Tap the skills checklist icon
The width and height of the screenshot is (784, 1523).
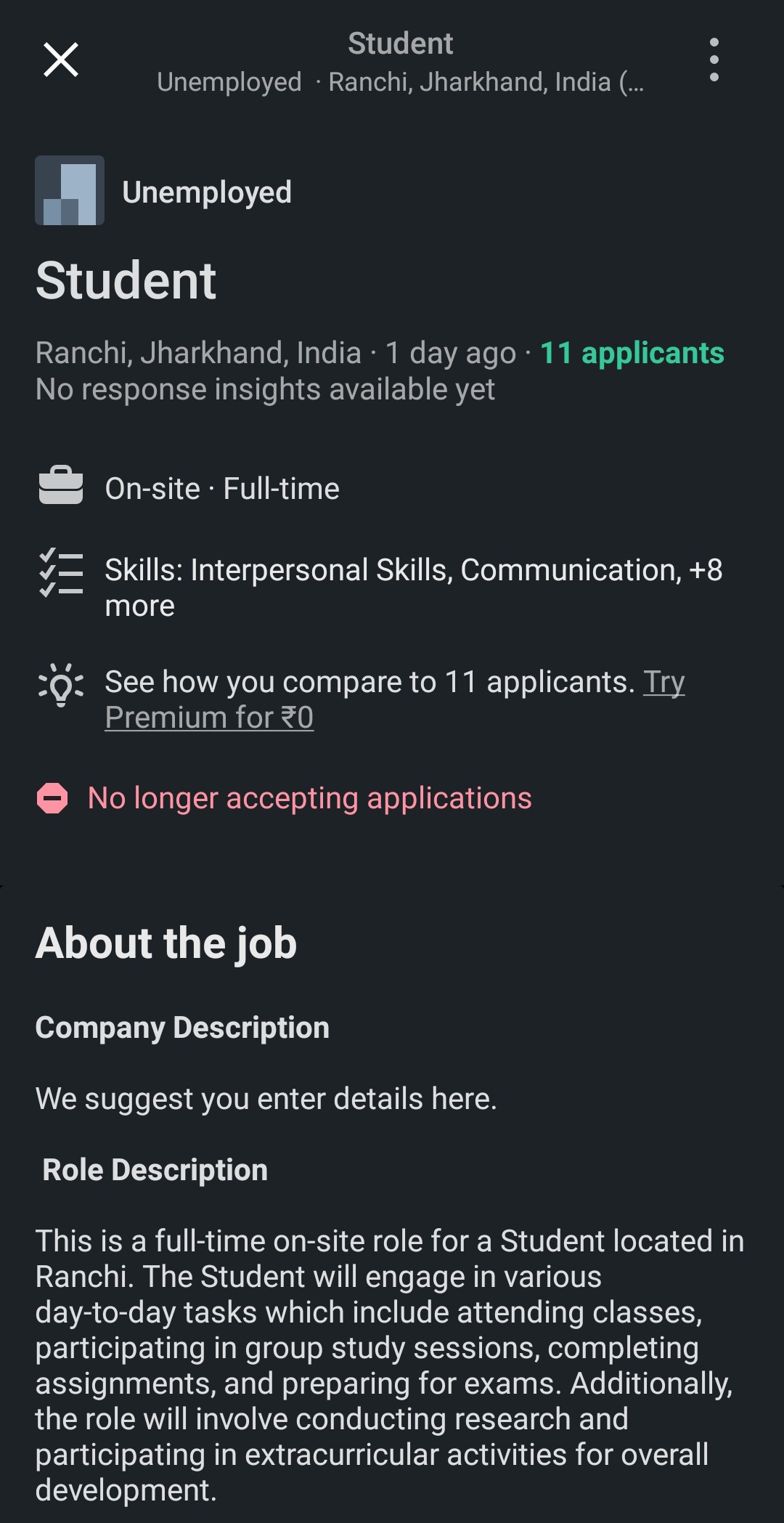61,574
